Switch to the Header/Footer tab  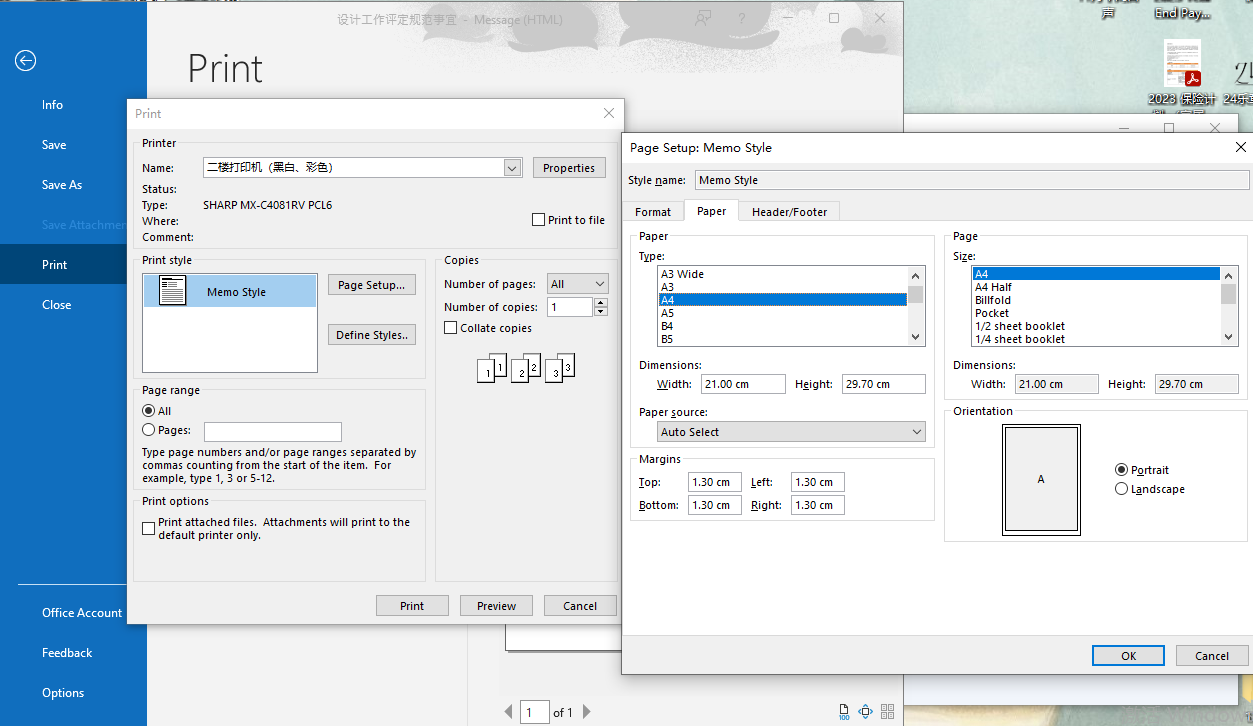[789, 212]
